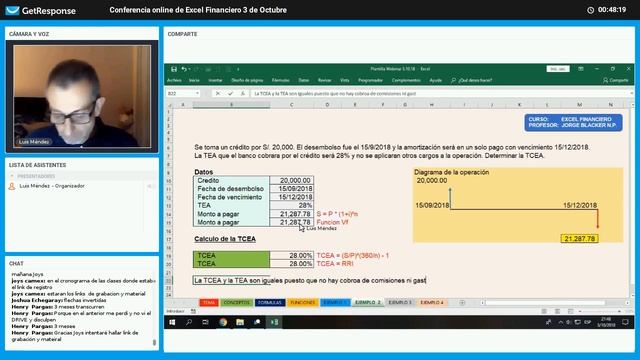640x360 pixels.
Task: Click the taskbar clock and date
Action: [x=606, y=322]
